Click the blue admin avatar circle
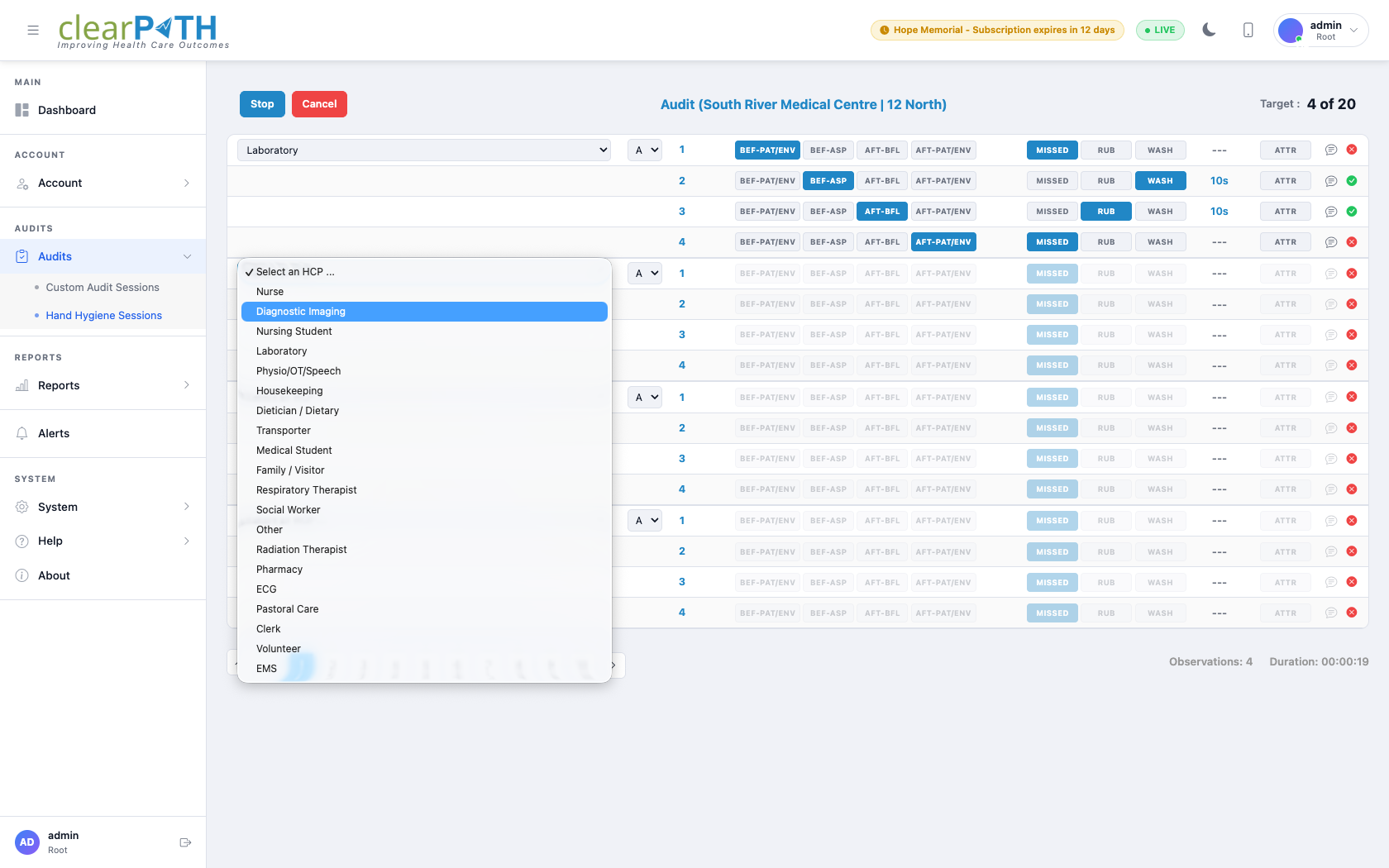1389x868 pixels. point(1290,30)
